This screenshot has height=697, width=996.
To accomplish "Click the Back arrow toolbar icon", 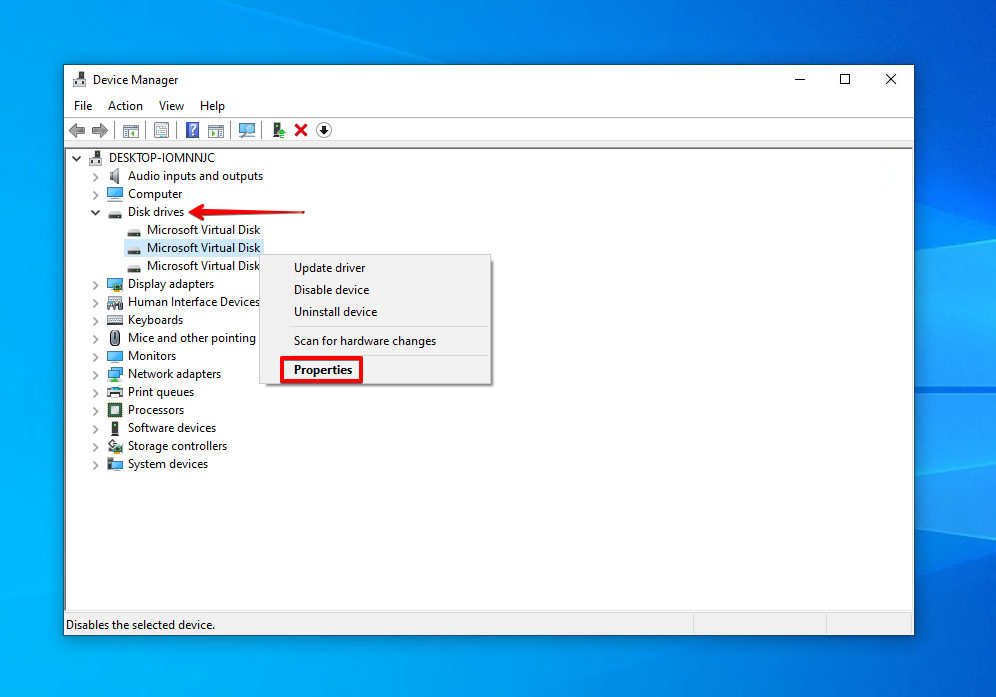I will tap(77, 131).
